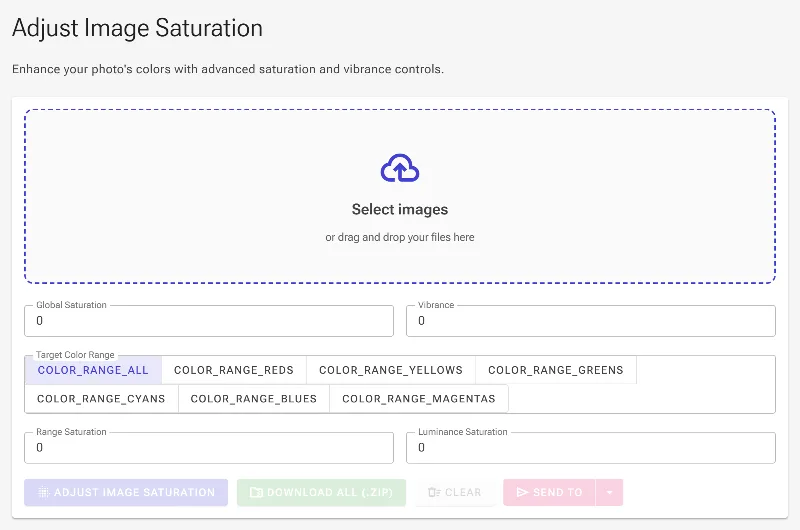Select the COLOR_RANGE_GREENS option
The height and width of the screenshot is (530, 800).
tap(556, 370)
